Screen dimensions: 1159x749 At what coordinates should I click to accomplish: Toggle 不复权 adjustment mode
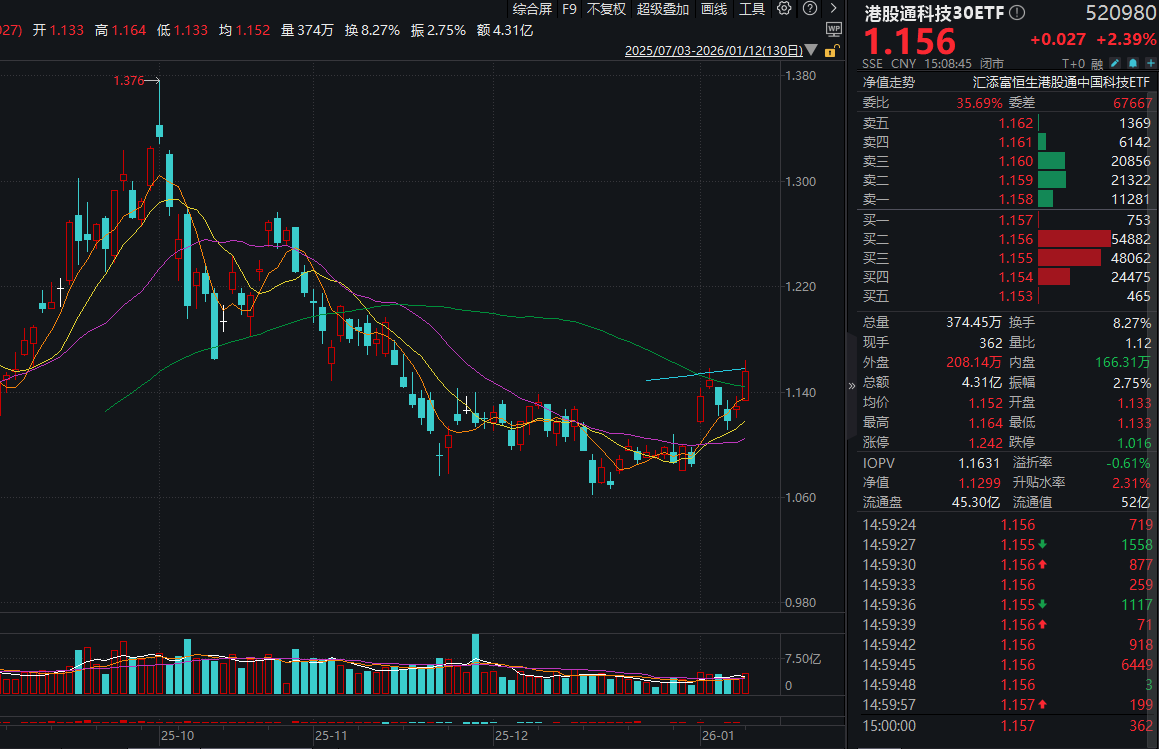point(605,9)
